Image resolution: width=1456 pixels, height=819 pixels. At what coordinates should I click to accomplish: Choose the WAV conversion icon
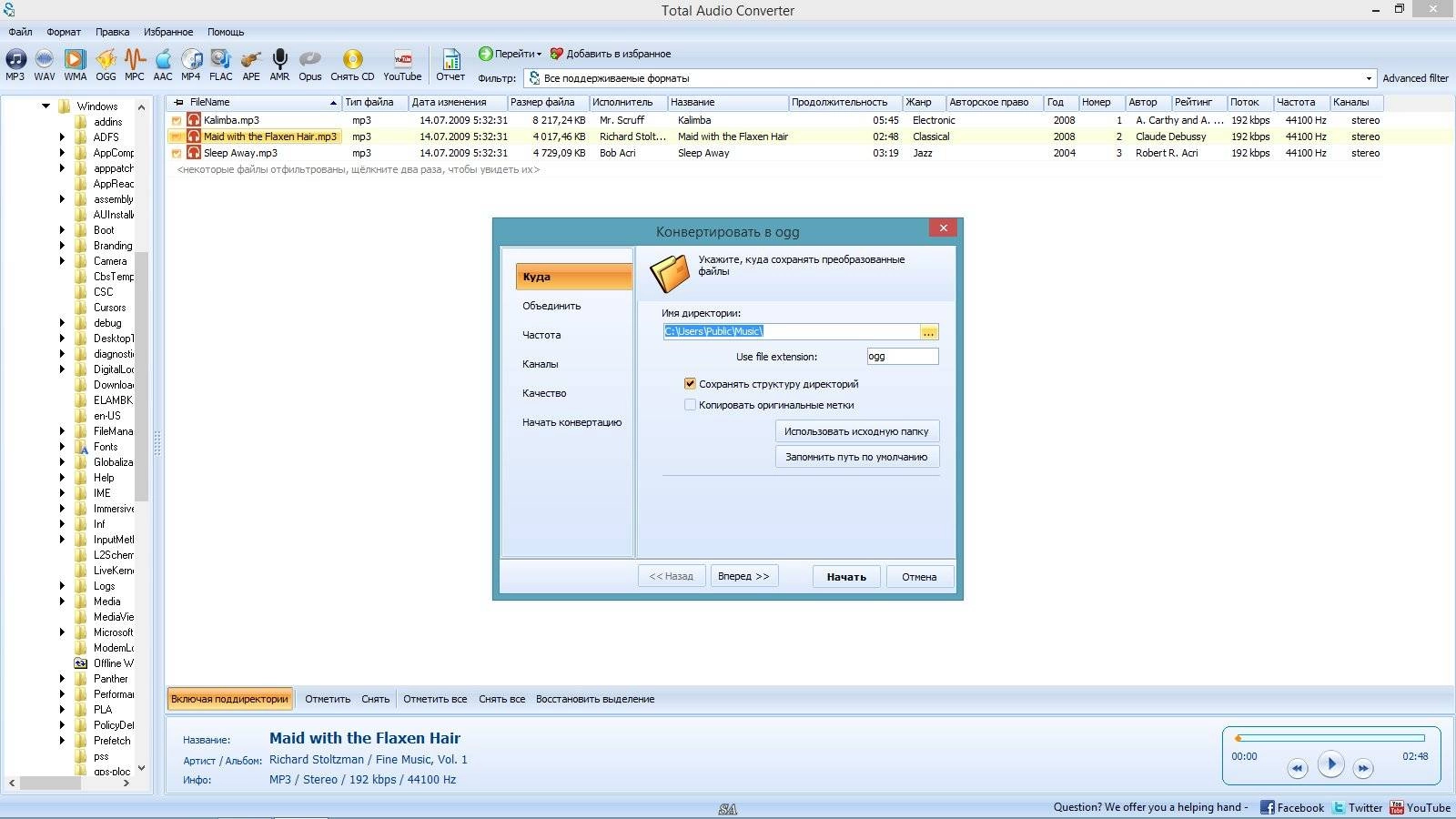coord(45,65)
